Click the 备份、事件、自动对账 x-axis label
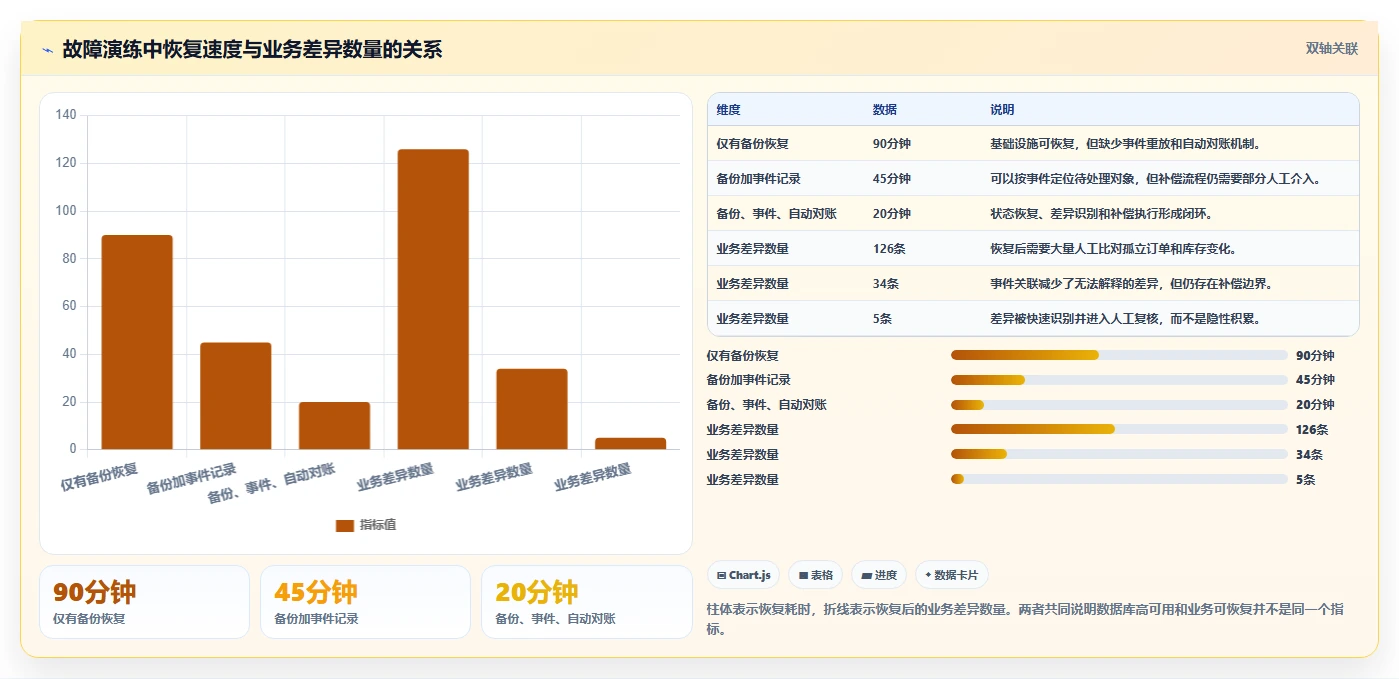The image size is (1399, 679). point(271,483)
